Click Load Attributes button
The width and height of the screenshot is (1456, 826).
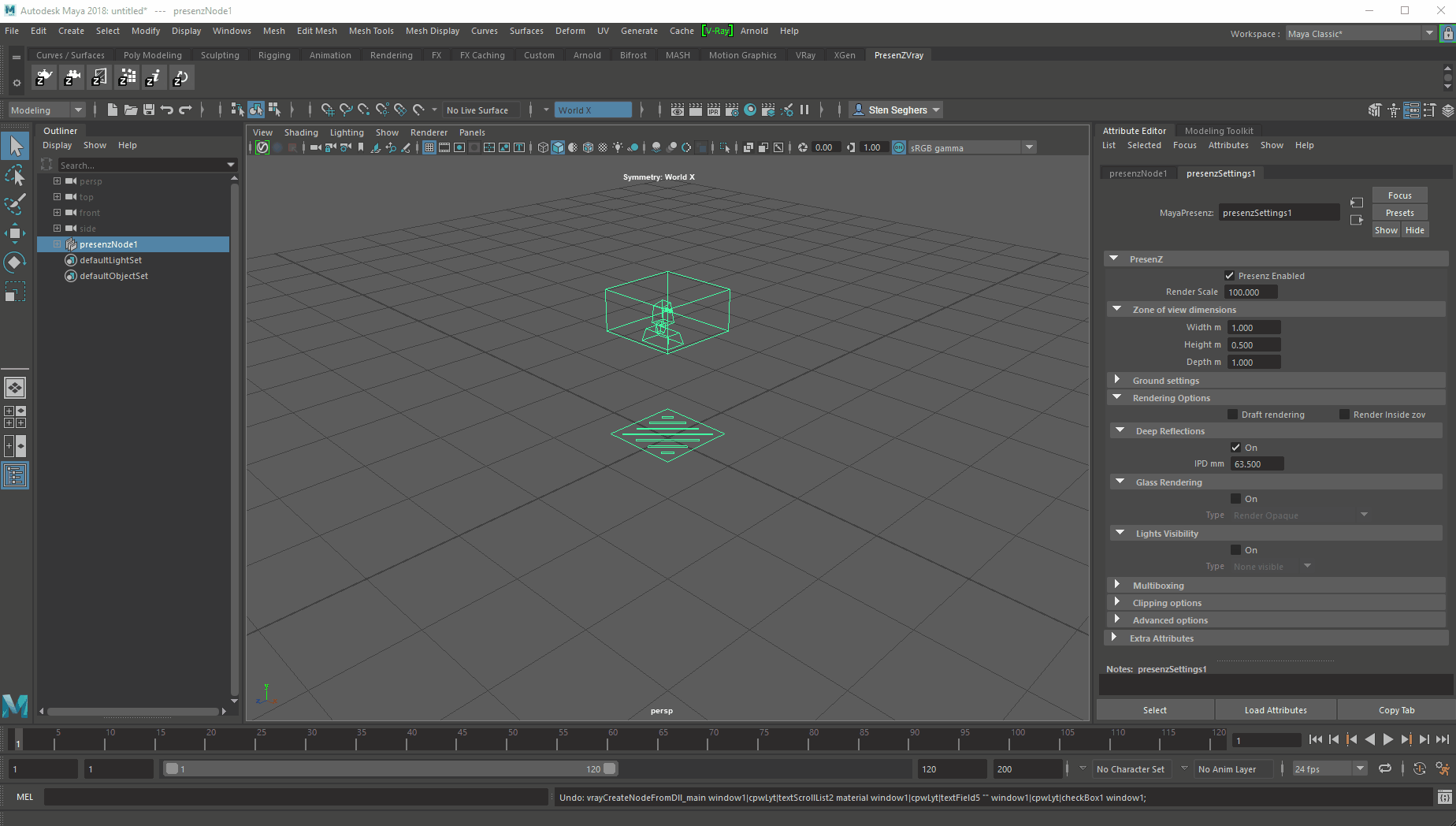(1275, 709)
